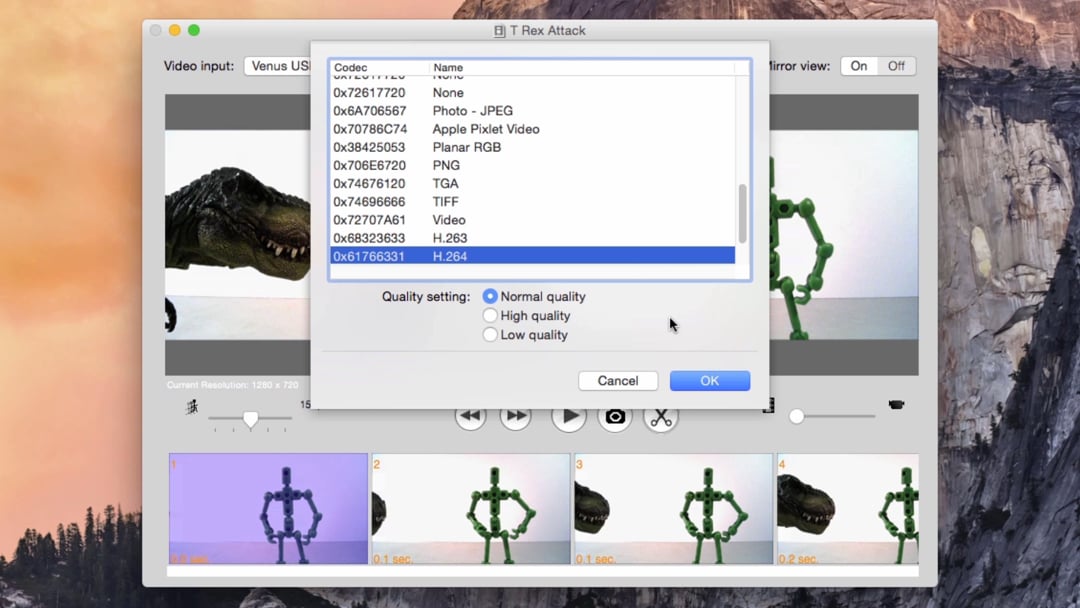Viewport: 1080px width, 608px height.
Task: Choose High quality option
Action: point(490,315)
